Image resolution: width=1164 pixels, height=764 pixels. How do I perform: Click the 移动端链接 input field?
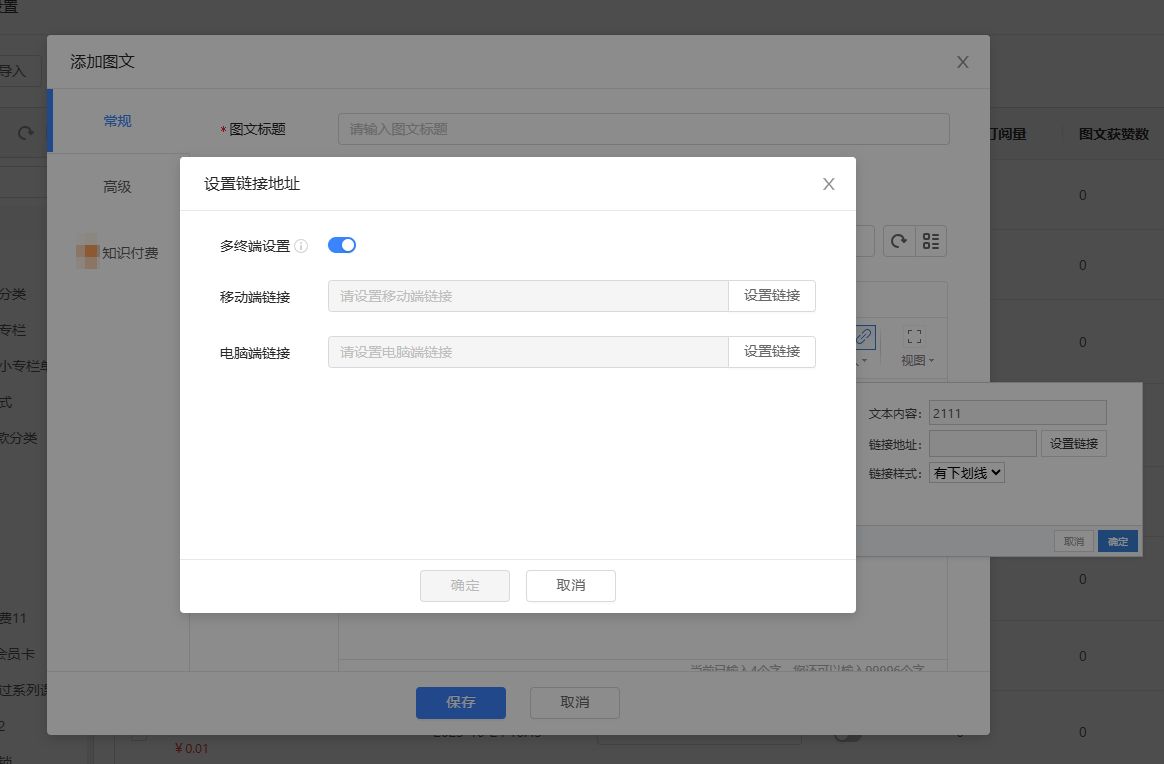click(x=527, y=296)
